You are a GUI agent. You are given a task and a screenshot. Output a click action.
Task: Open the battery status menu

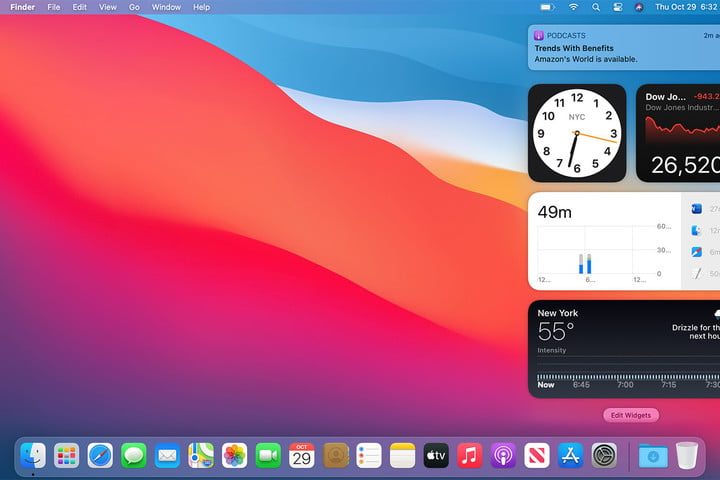[547, 7]
